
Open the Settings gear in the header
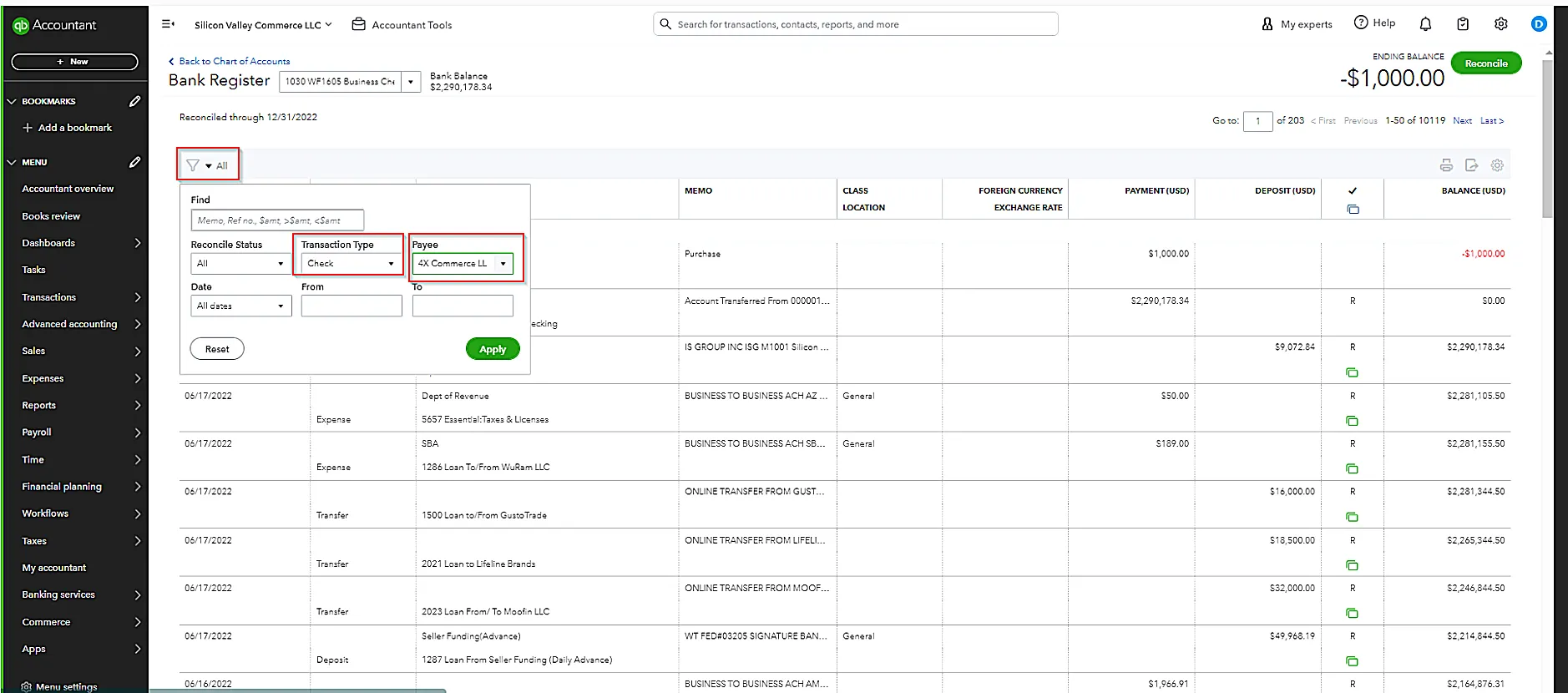(x=1500, y=24)
